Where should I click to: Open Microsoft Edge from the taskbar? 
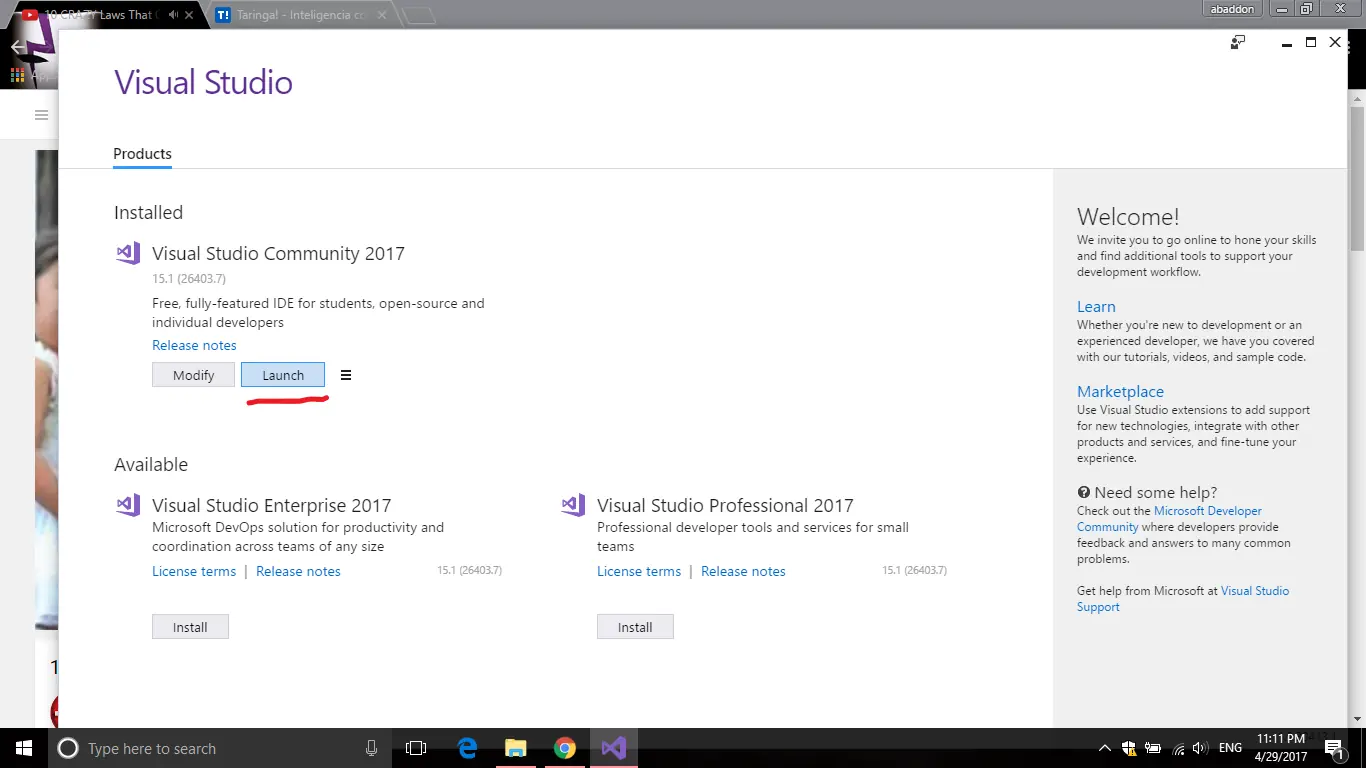[467, 748]
